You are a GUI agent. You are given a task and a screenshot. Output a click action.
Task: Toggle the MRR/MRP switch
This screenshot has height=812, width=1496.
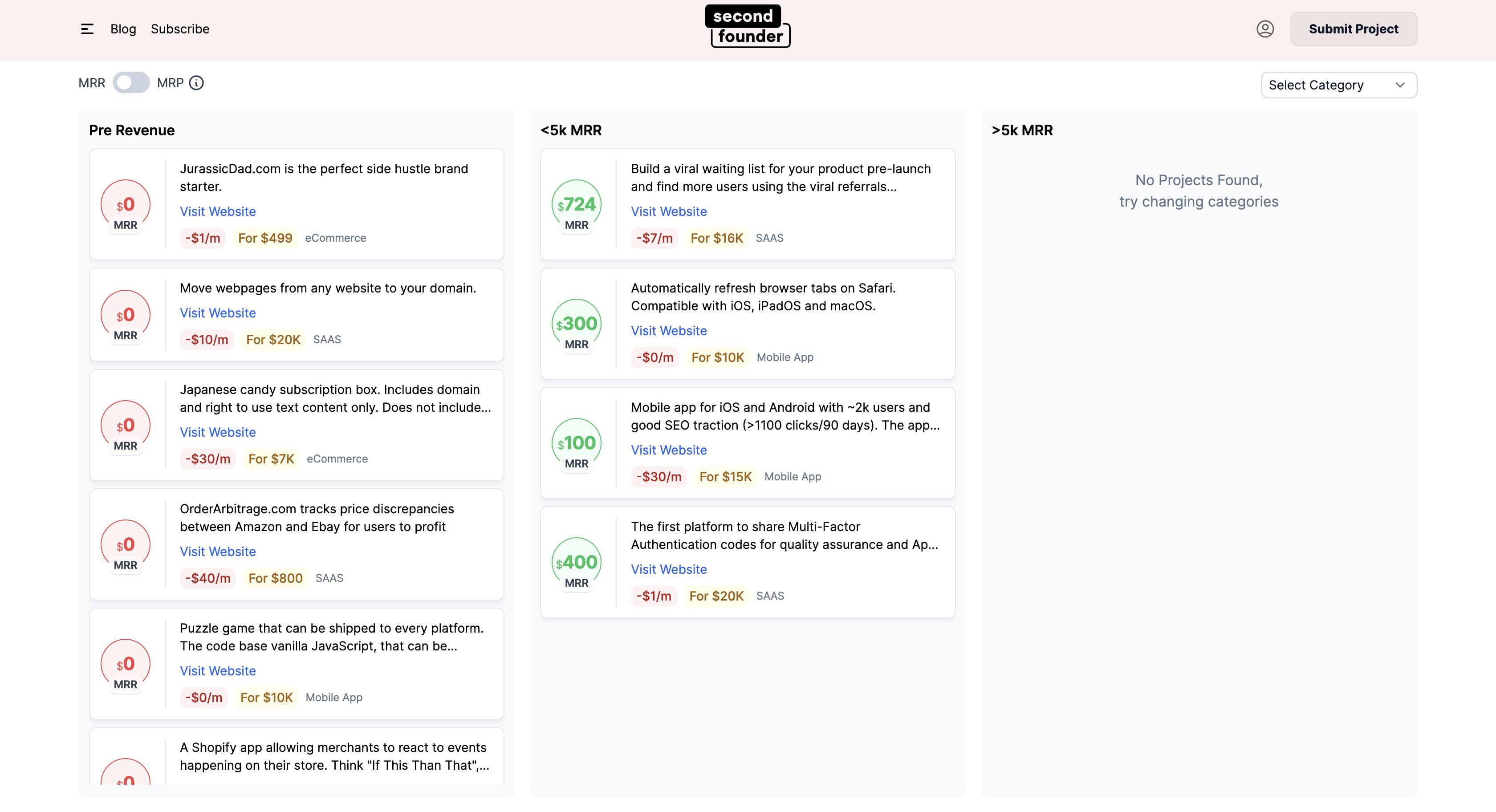(x=131, y=83)
